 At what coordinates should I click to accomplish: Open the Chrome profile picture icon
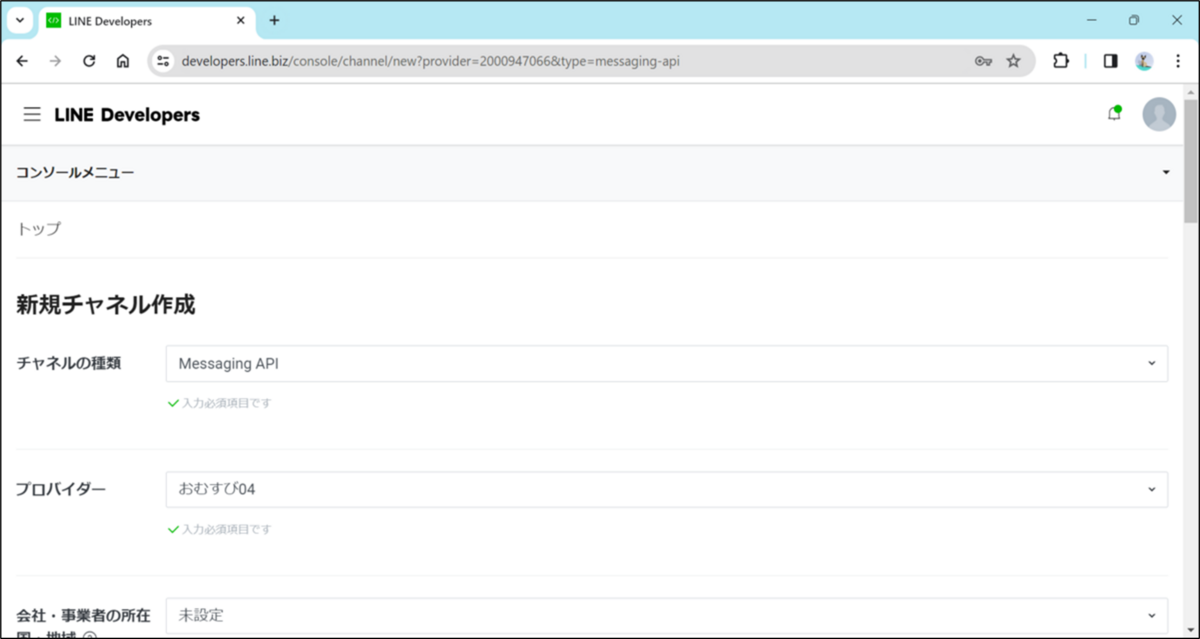1144,61
